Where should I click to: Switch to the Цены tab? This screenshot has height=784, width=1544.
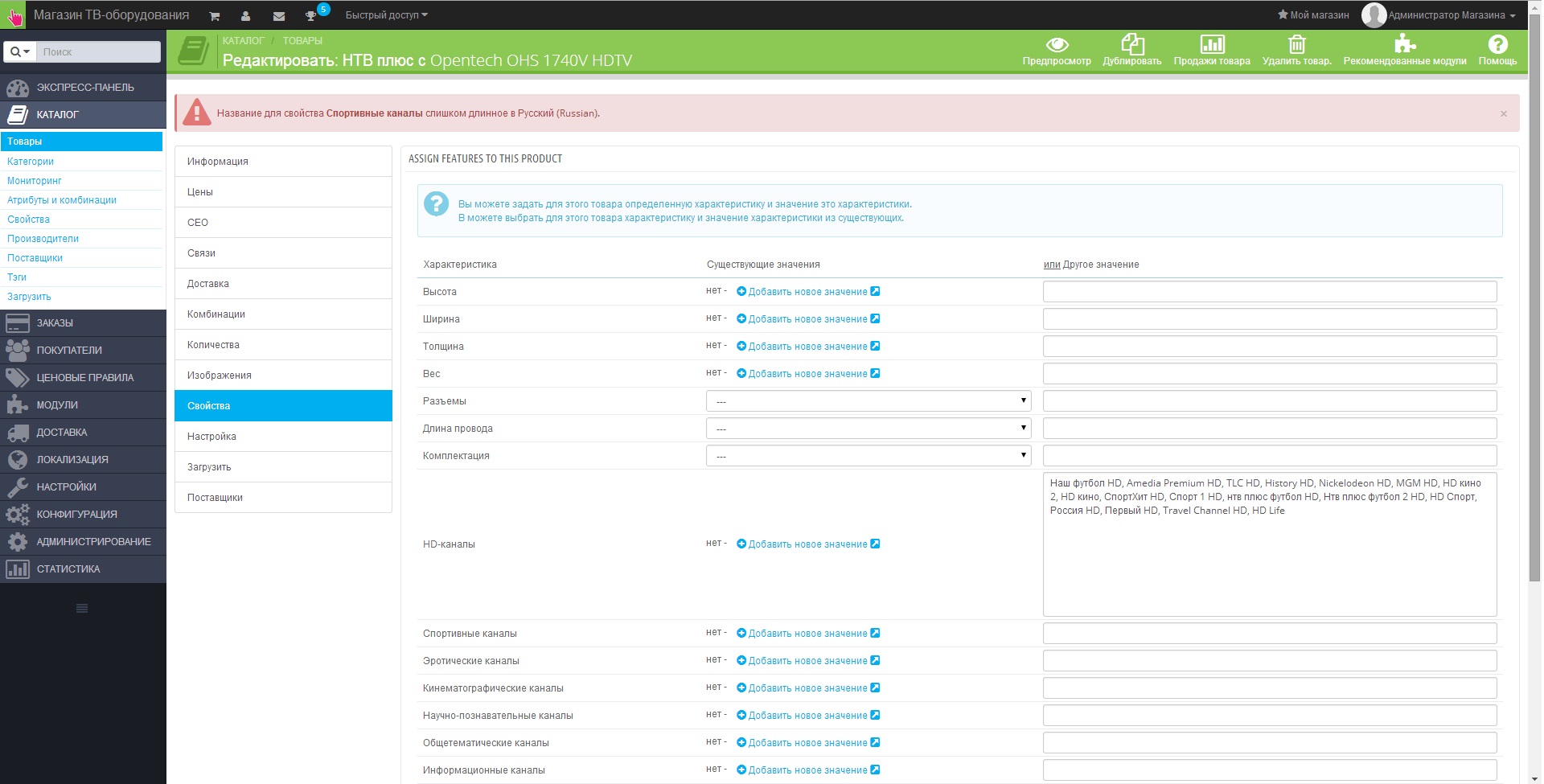point(283,192)
